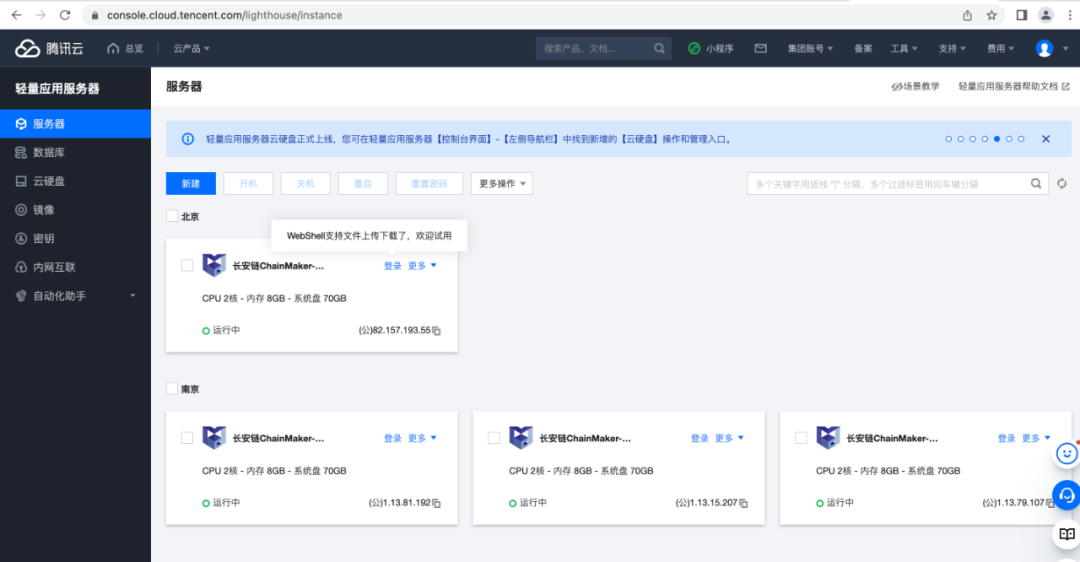Open 轻量应用服务器帮助文档 link
Screen dimensions: 1080x562
(1014, 87)
